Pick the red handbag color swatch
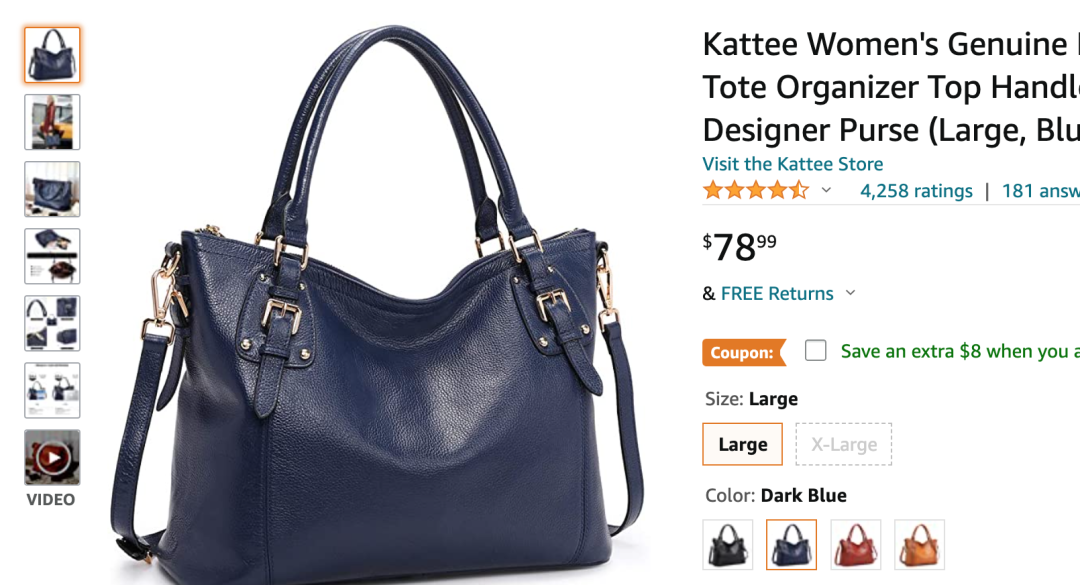Screen dimensions: 1080x585 [855, 545]
